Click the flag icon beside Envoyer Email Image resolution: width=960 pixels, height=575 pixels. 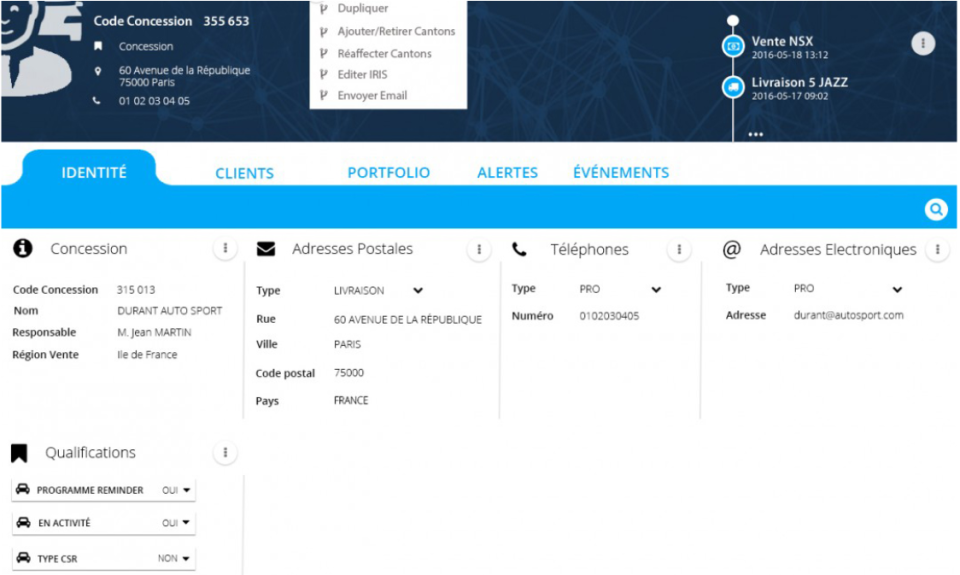coord(324,96)
